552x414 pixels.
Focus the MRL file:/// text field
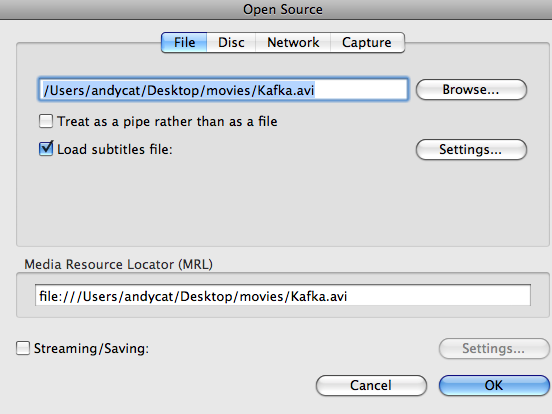pyautogui.click(x=283, y=295)
